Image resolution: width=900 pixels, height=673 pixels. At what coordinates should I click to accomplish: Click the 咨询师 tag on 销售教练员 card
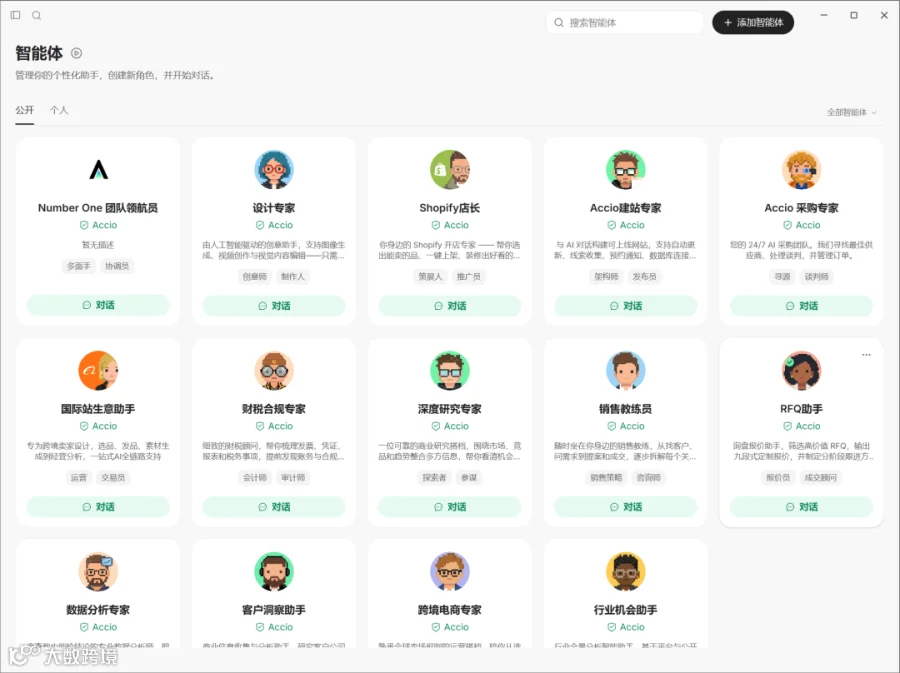(x=649, y=477)
